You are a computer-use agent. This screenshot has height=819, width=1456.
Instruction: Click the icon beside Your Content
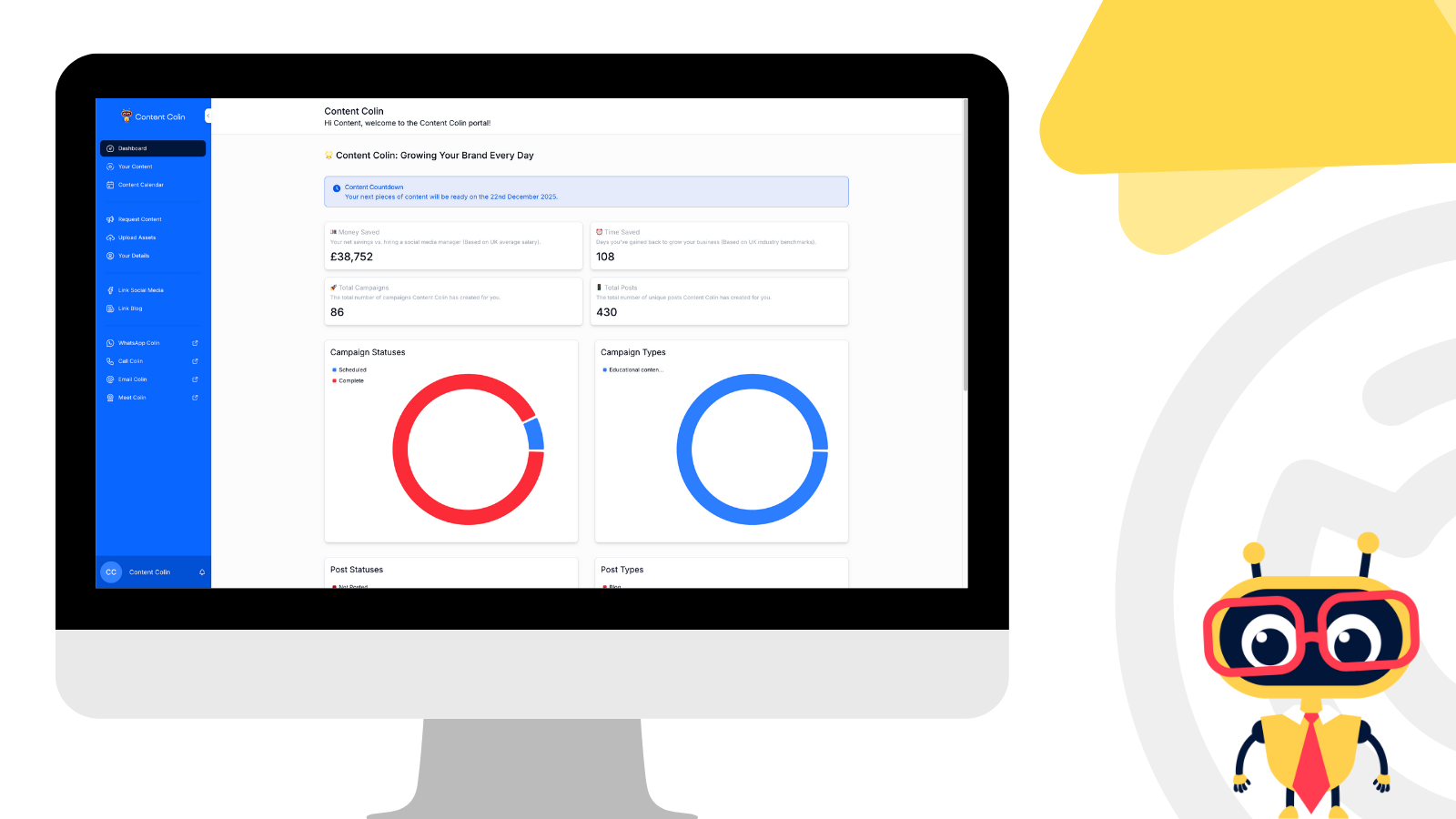110,167
